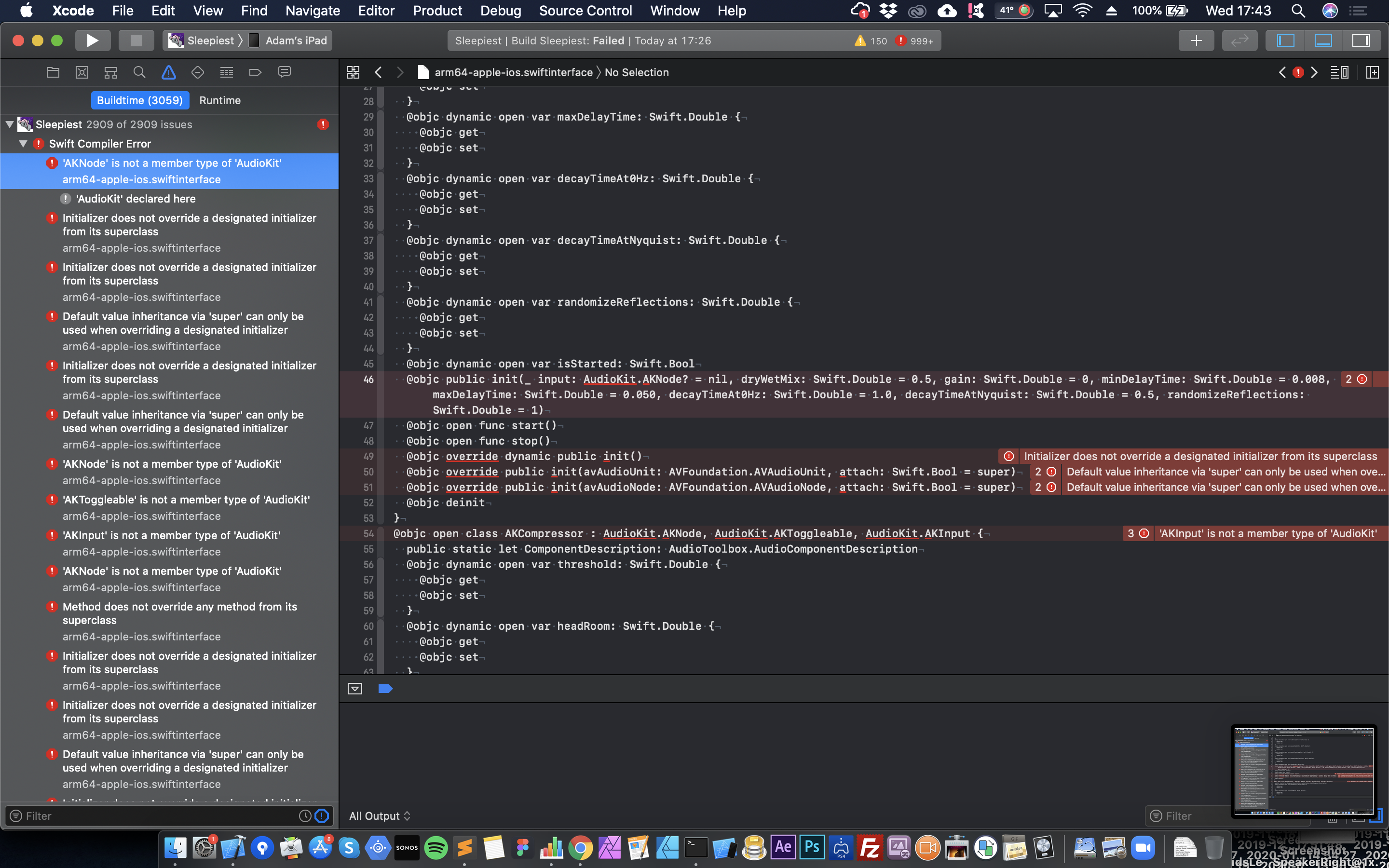1389x868 pixels.
Task: Click the code review arrows button
Action: (1240, 40)
